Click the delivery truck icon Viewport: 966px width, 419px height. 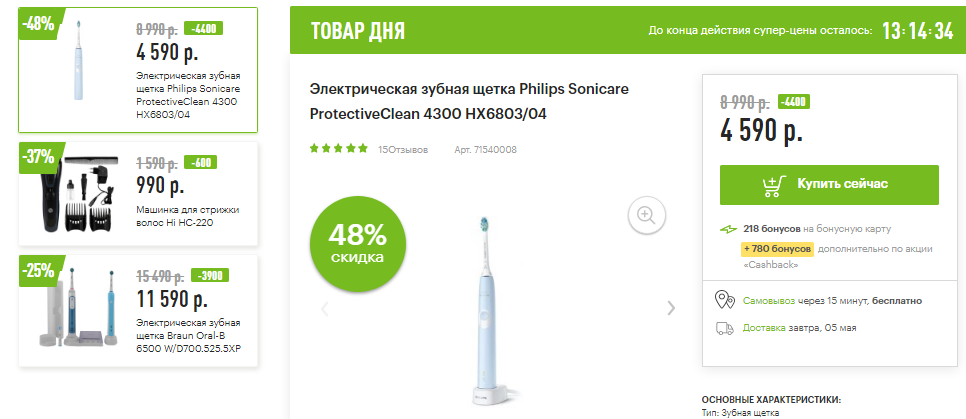click(x=724, y=328)
